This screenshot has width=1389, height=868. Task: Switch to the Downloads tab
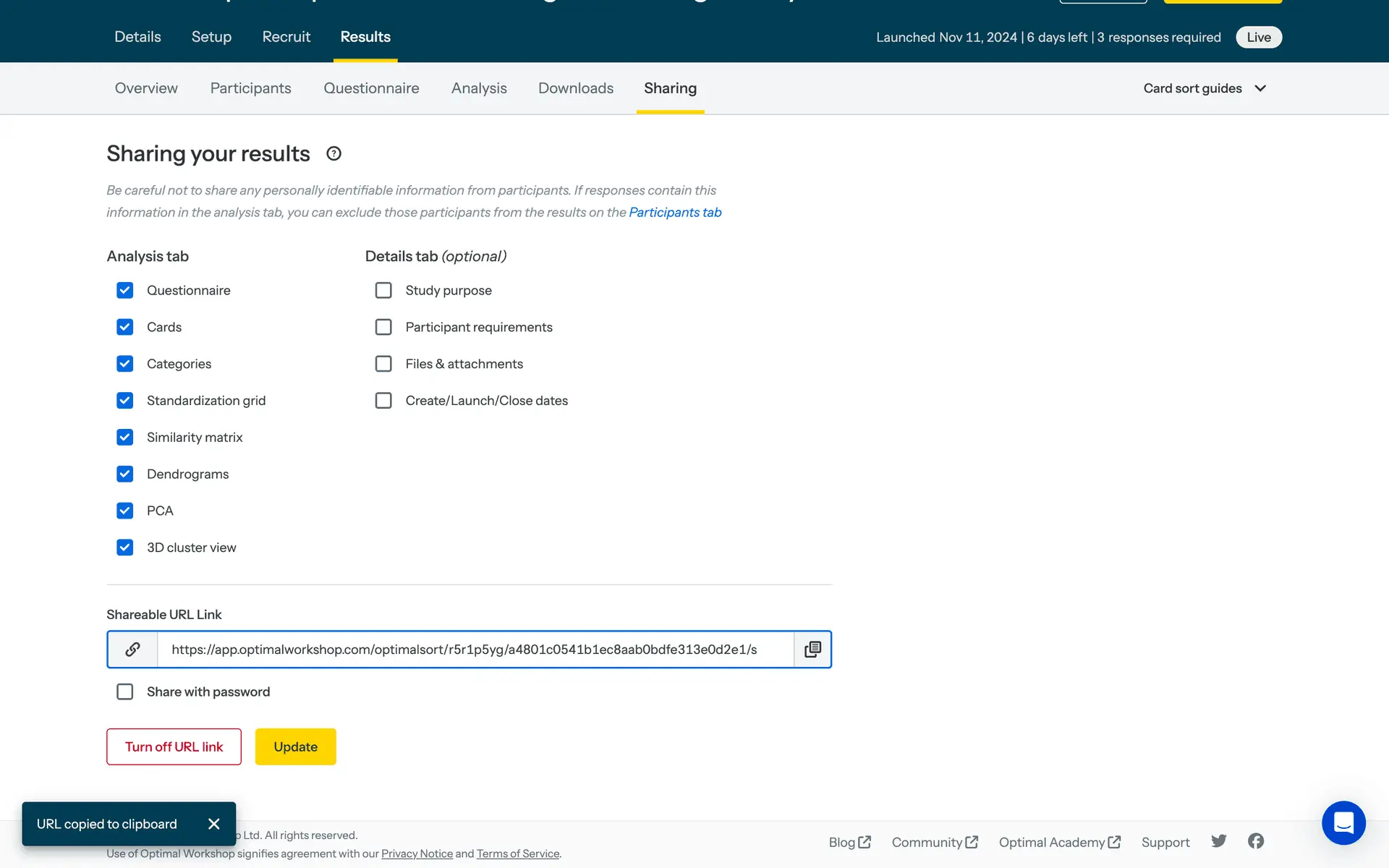click(x=575, y=88)
